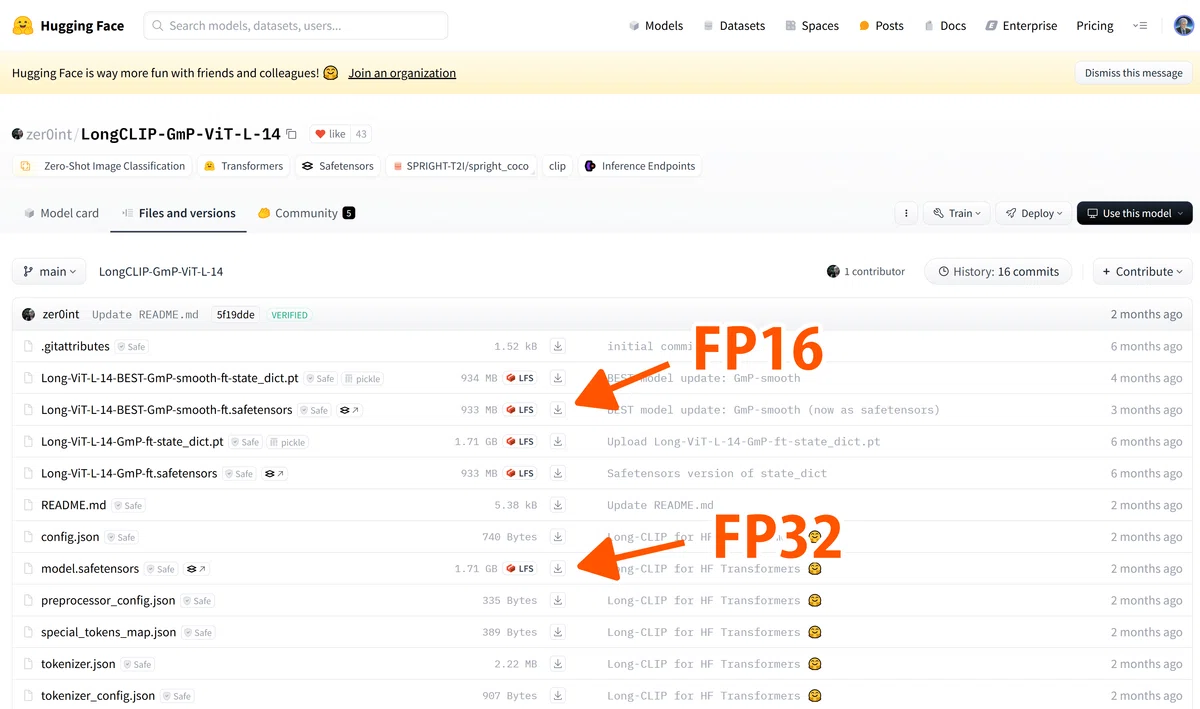
Task: Go to Models in top navigation
Action: 656,26
